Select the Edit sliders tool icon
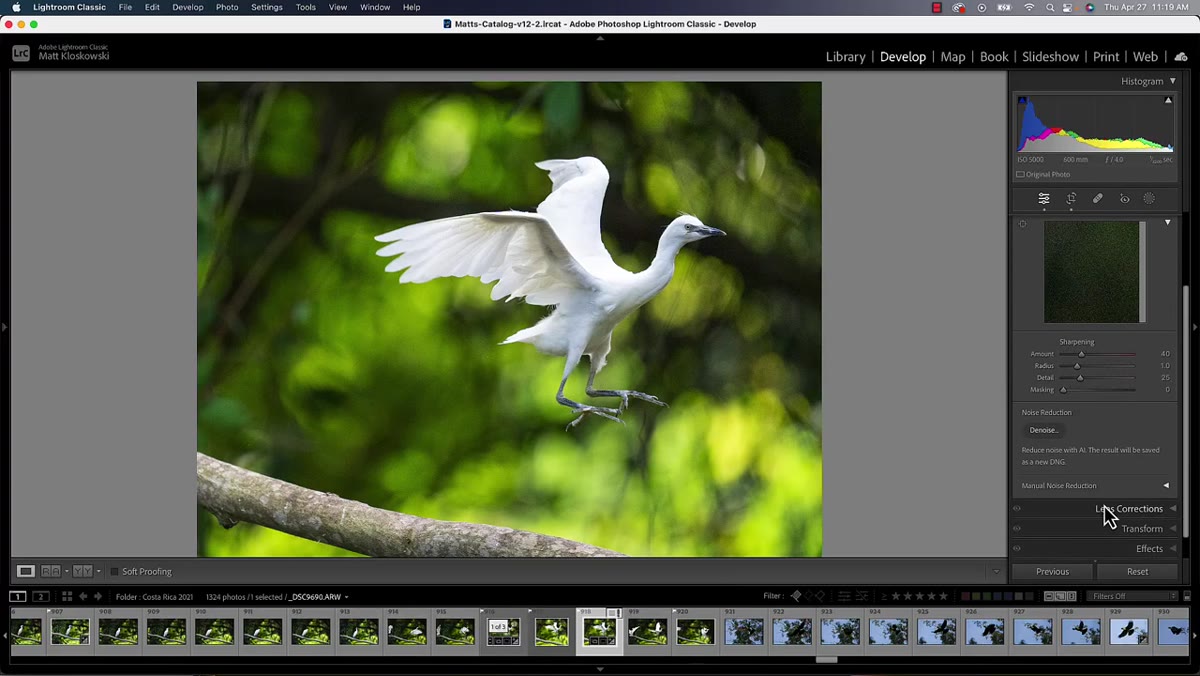1200x676 pixels. coord(1043,199)
